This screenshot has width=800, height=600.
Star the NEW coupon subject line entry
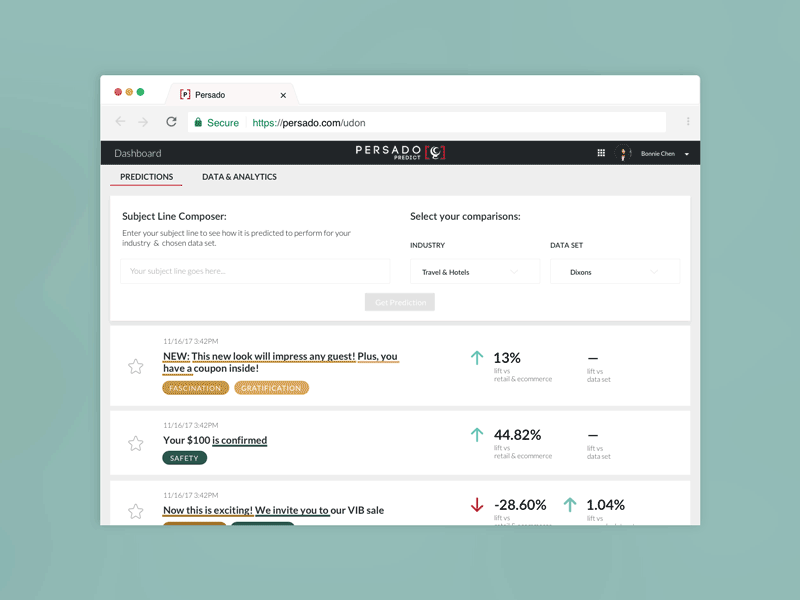click(x=136, y=366)
